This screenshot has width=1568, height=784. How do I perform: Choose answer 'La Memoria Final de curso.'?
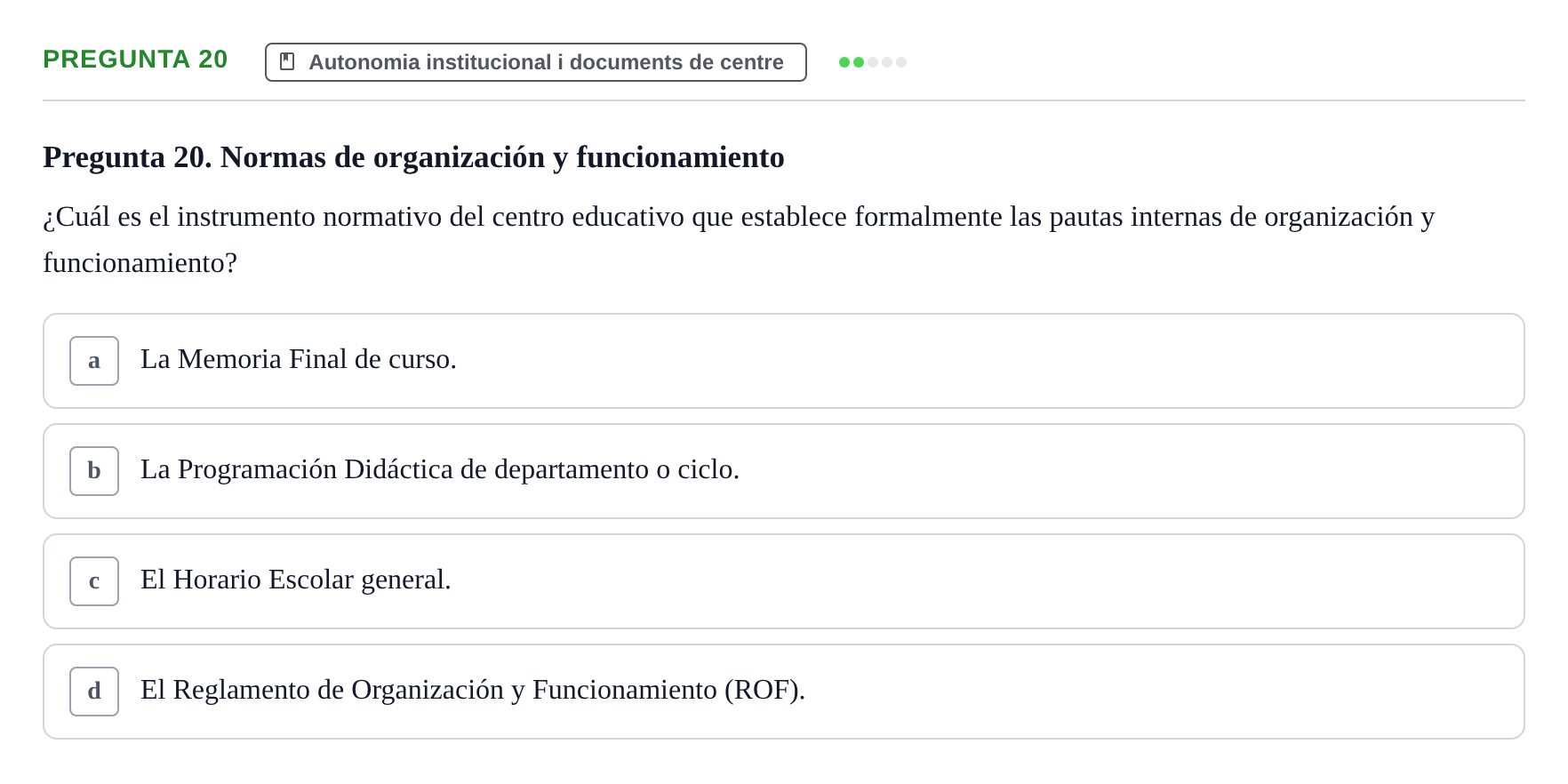click(x=784, y=361)
